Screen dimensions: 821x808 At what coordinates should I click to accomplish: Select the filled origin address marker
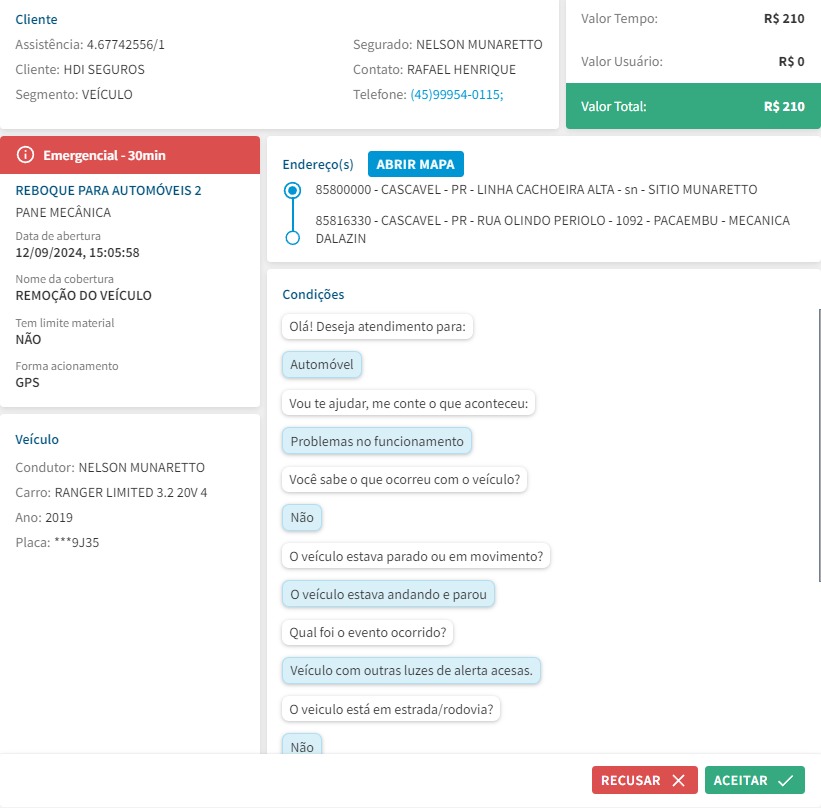point(292,189)
